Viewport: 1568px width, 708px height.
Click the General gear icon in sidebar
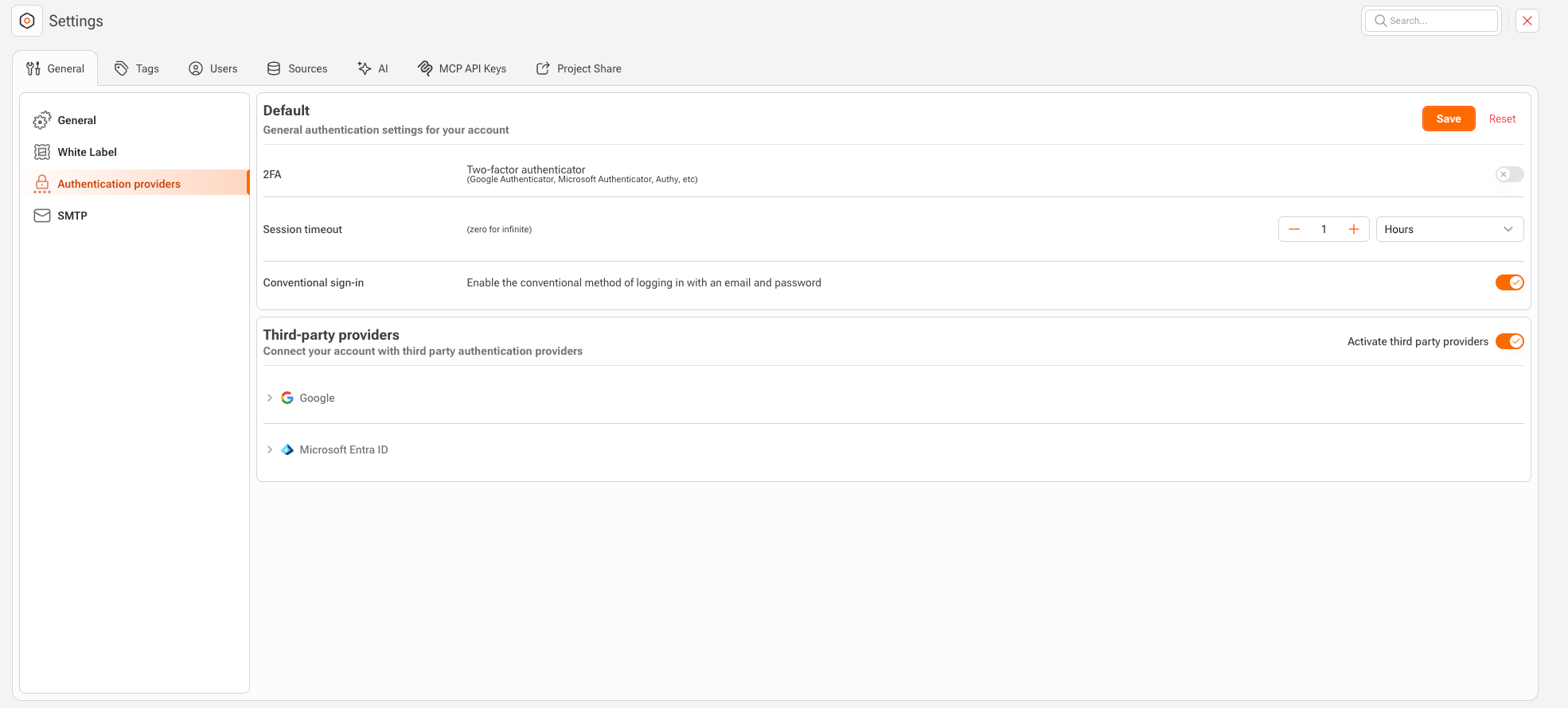point(42,120)
